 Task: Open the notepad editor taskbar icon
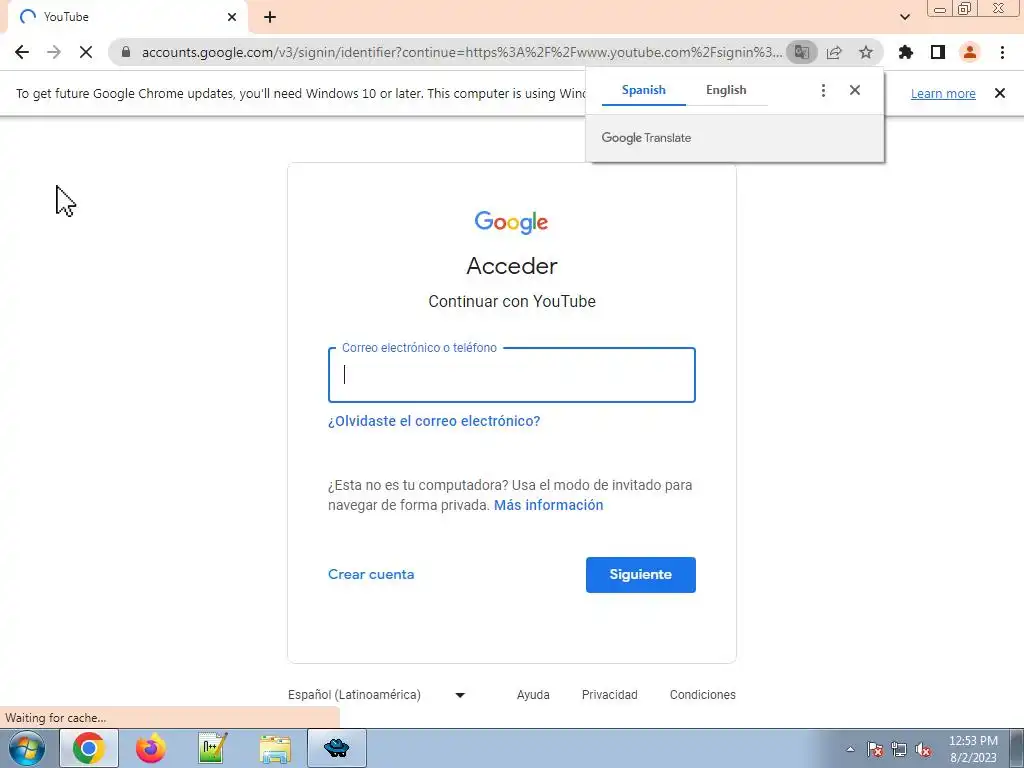(x=212, y=748)
